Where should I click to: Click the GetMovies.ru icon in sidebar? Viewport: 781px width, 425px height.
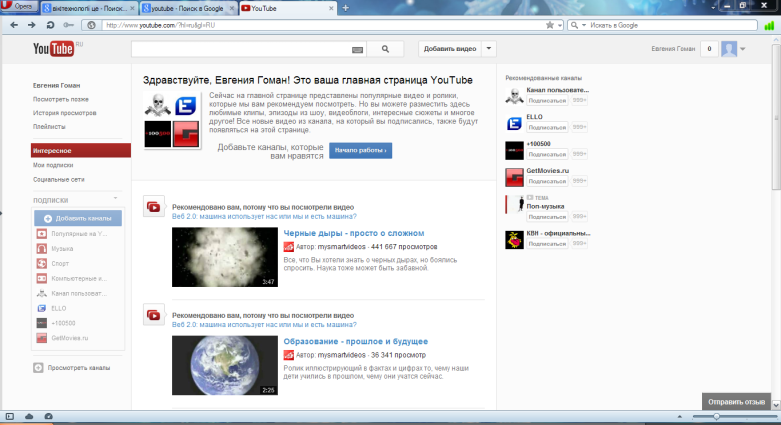[x=42, y=338]
